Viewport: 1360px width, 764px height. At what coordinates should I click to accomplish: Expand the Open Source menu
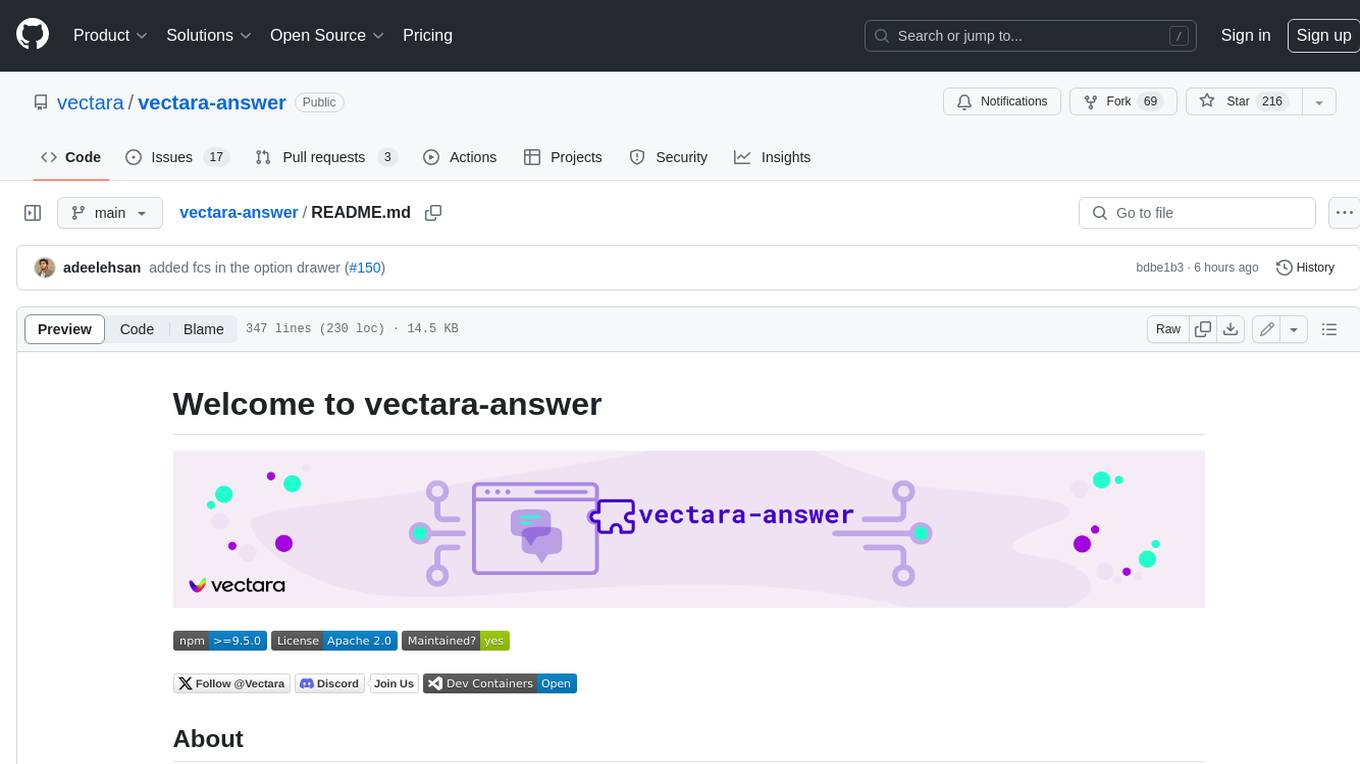tap(327, 35)
